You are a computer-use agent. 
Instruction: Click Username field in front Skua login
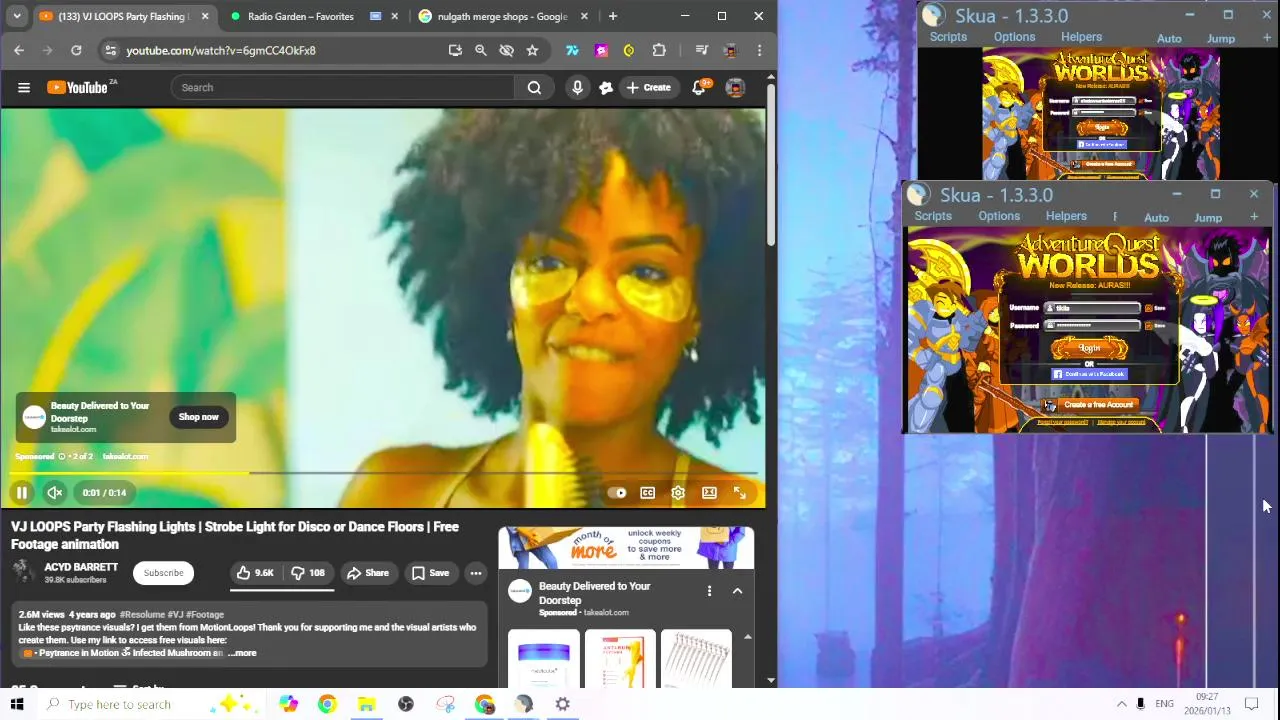click(x=1092, y=308)
